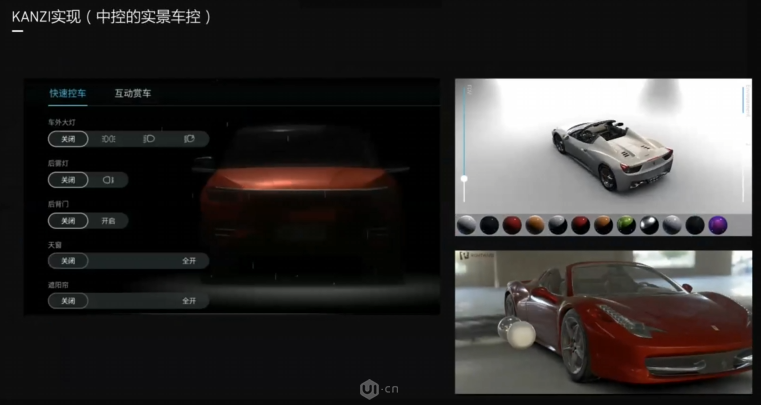Click the FOV slider handle in the car viewer
761x405 pixels.
pos(464,179)
